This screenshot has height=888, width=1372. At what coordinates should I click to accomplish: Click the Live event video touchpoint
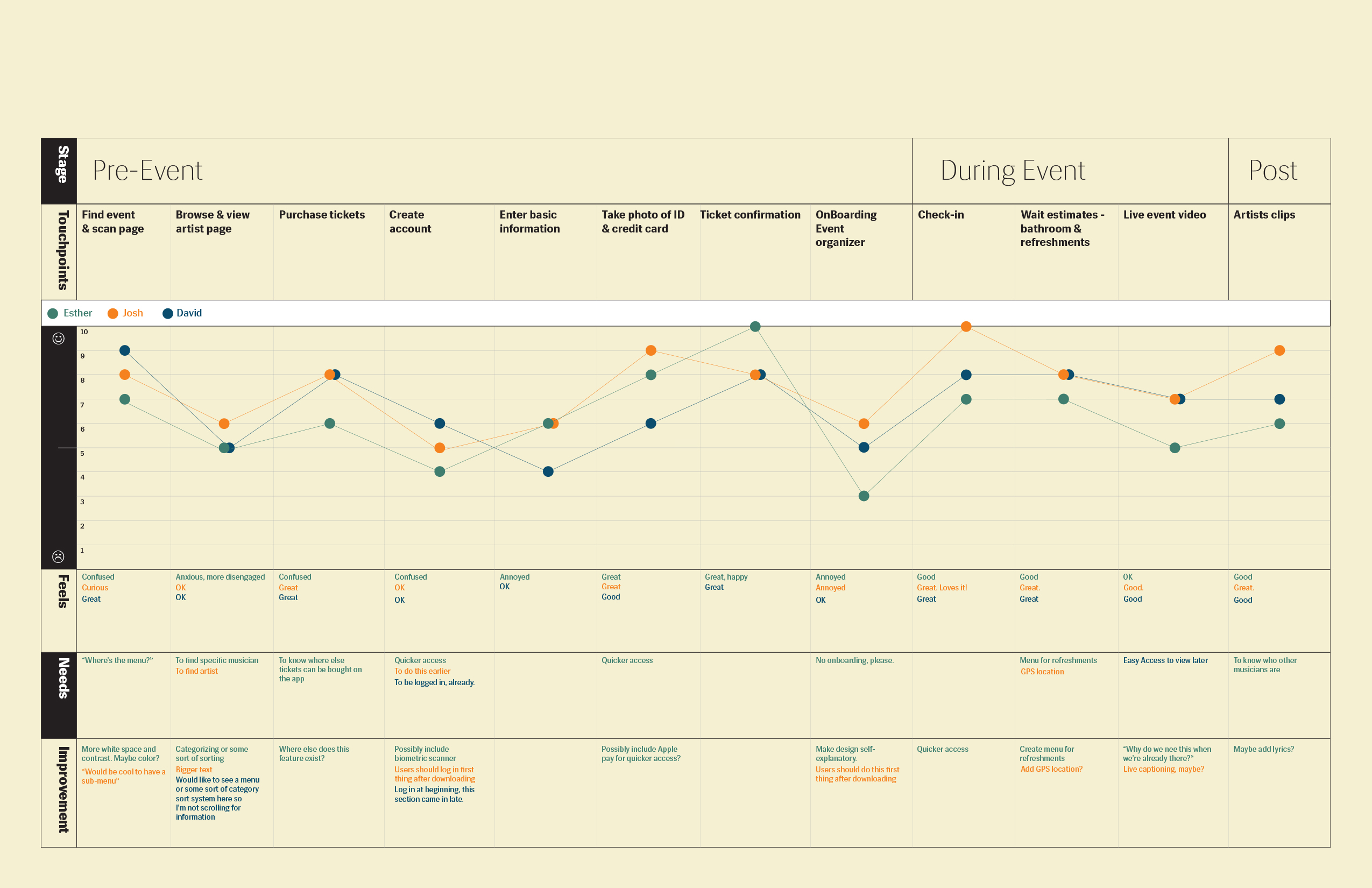pos(1164,215)
